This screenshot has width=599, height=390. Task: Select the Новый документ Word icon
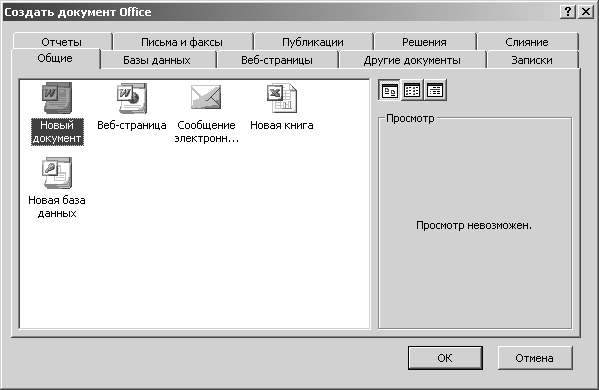coord(57,98)
